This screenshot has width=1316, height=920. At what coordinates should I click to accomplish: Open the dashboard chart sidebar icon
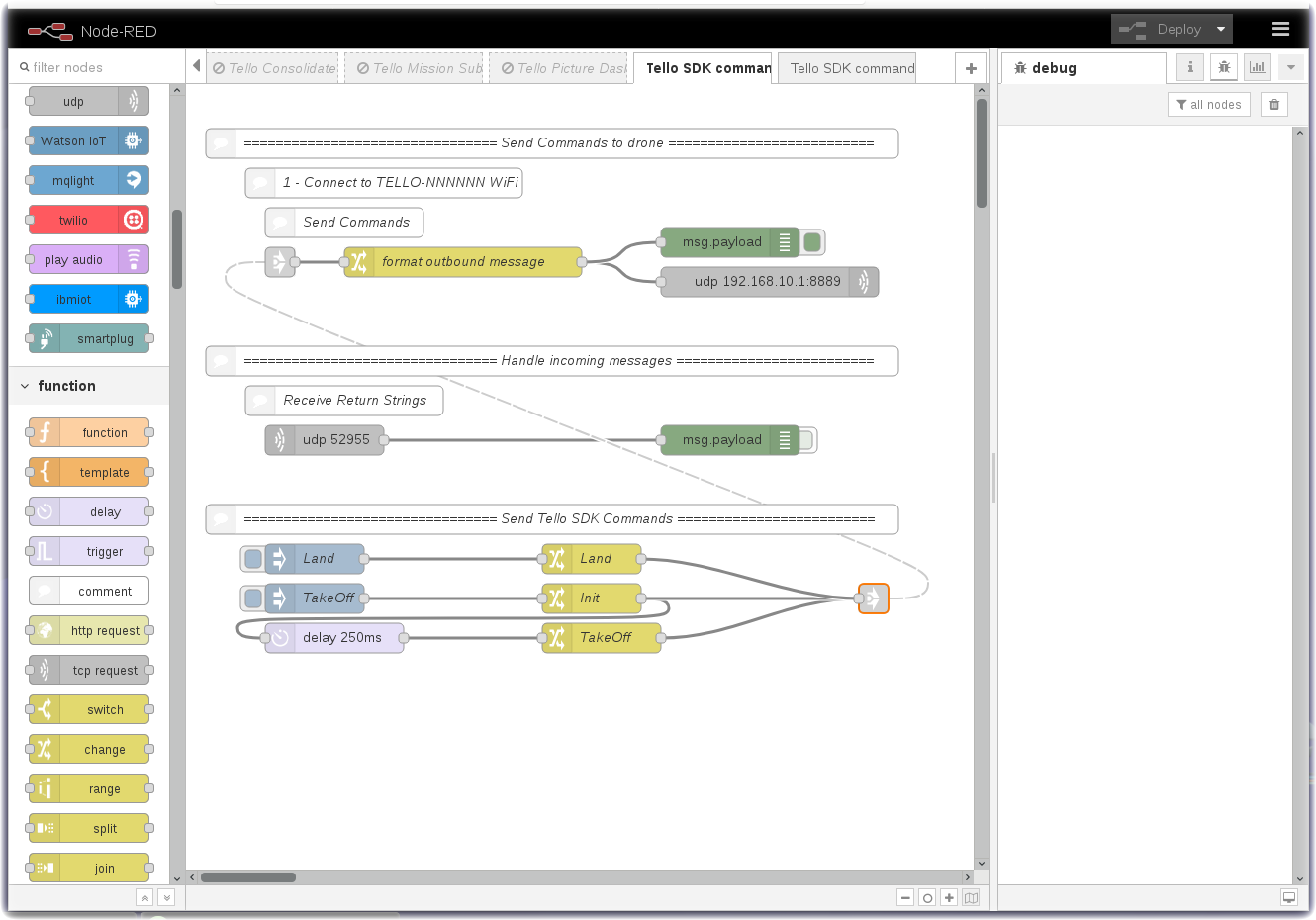tap(1257, 67)
